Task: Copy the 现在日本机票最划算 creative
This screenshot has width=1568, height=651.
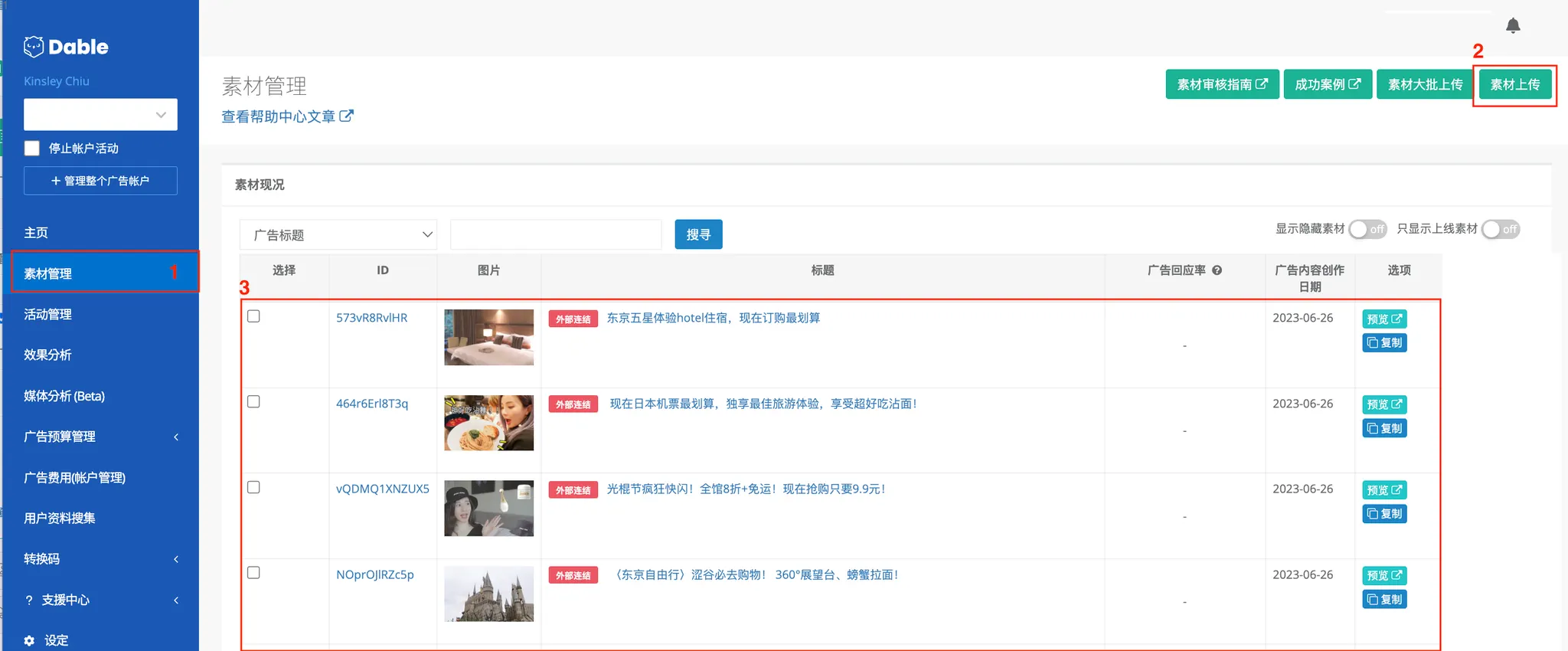Action: pos(1384,428)
